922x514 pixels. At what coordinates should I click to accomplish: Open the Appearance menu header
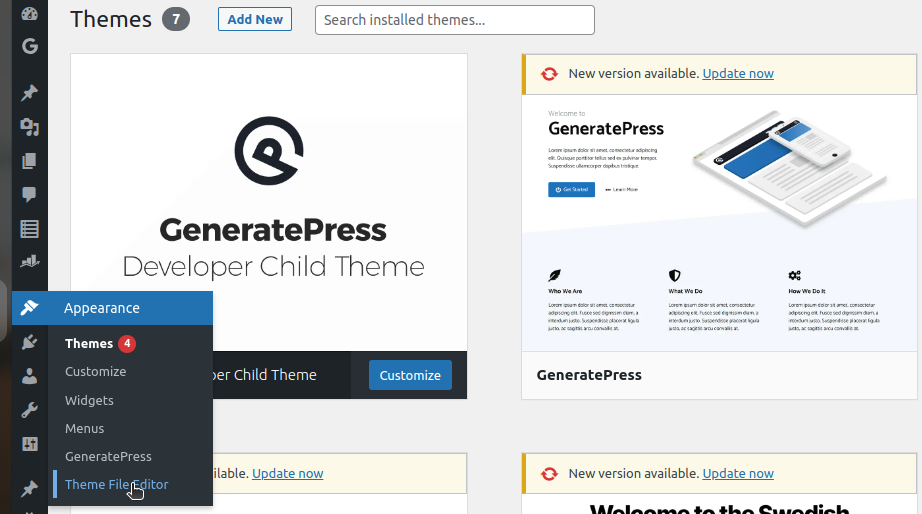tap(112, 308)
